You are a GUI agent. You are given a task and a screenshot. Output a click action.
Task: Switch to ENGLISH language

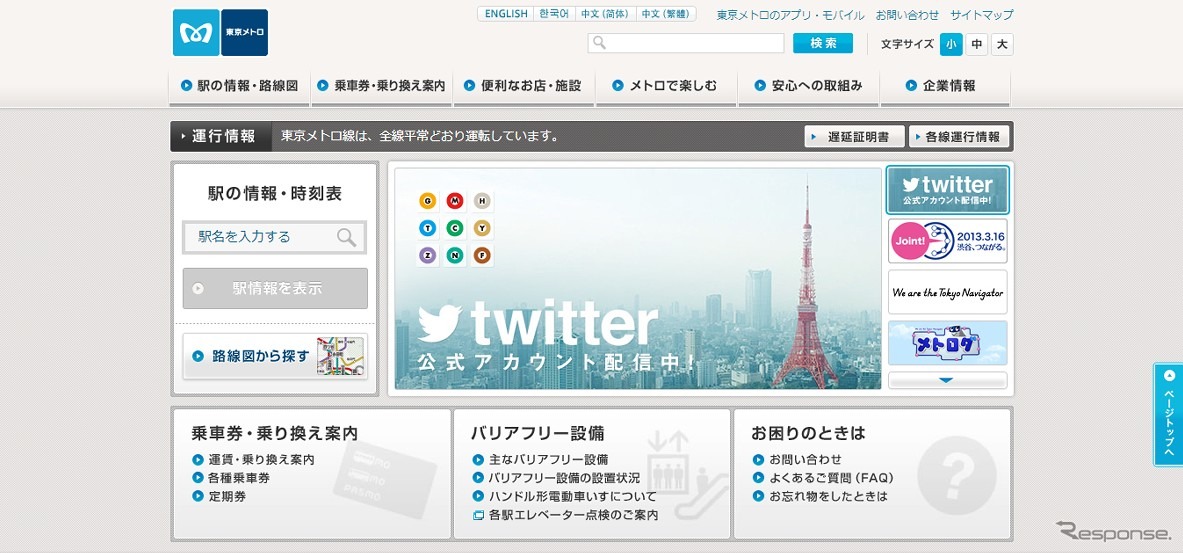506,14
